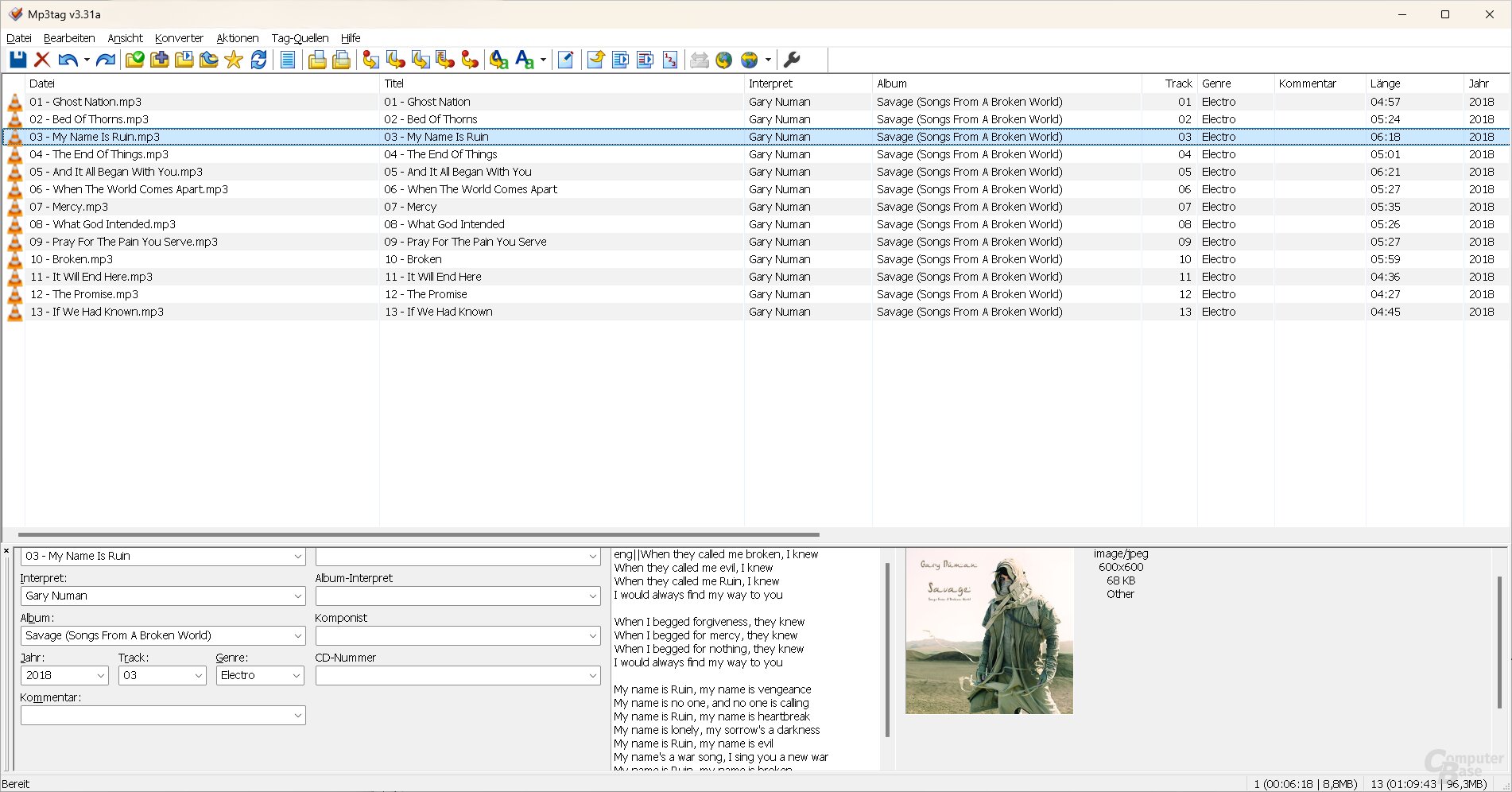Open Extended Tags with the notepad-pencil icon
Screen dimensions: 1512x792
coord(565,60)
